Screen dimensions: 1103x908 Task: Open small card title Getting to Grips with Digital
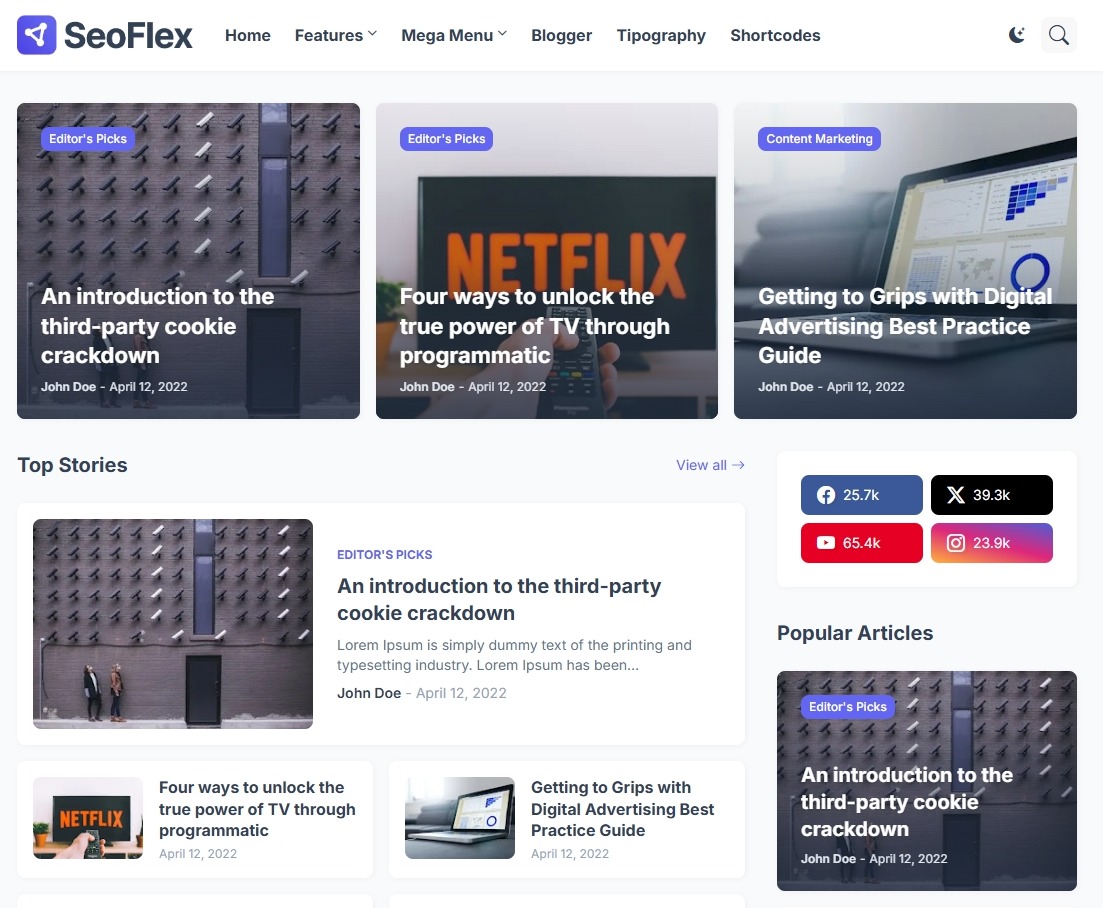coord(623,809)
